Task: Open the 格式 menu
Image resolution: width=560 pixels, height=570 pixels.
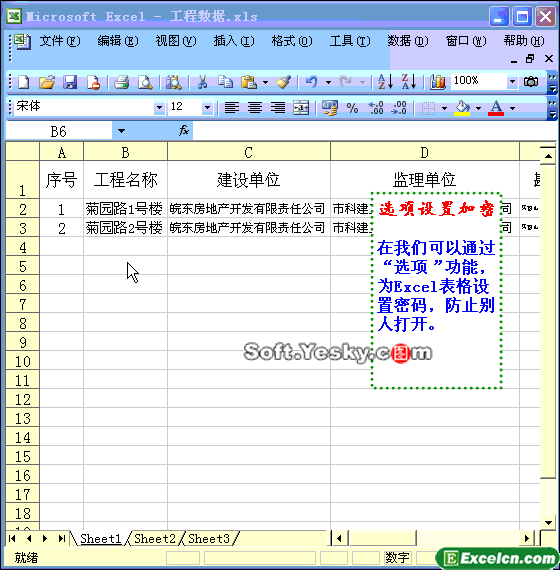Action: click(x=292, y=41)
